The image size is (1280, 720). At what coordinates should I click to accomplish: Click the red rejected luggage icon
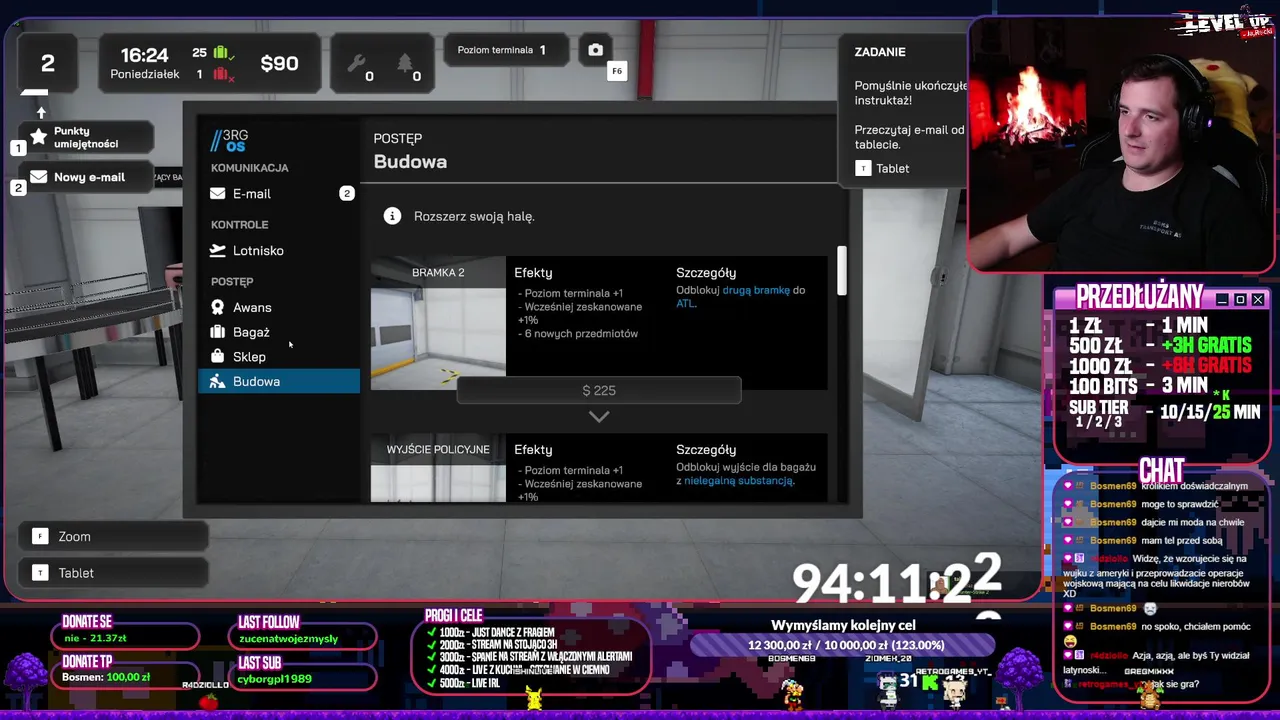[222, 75]
